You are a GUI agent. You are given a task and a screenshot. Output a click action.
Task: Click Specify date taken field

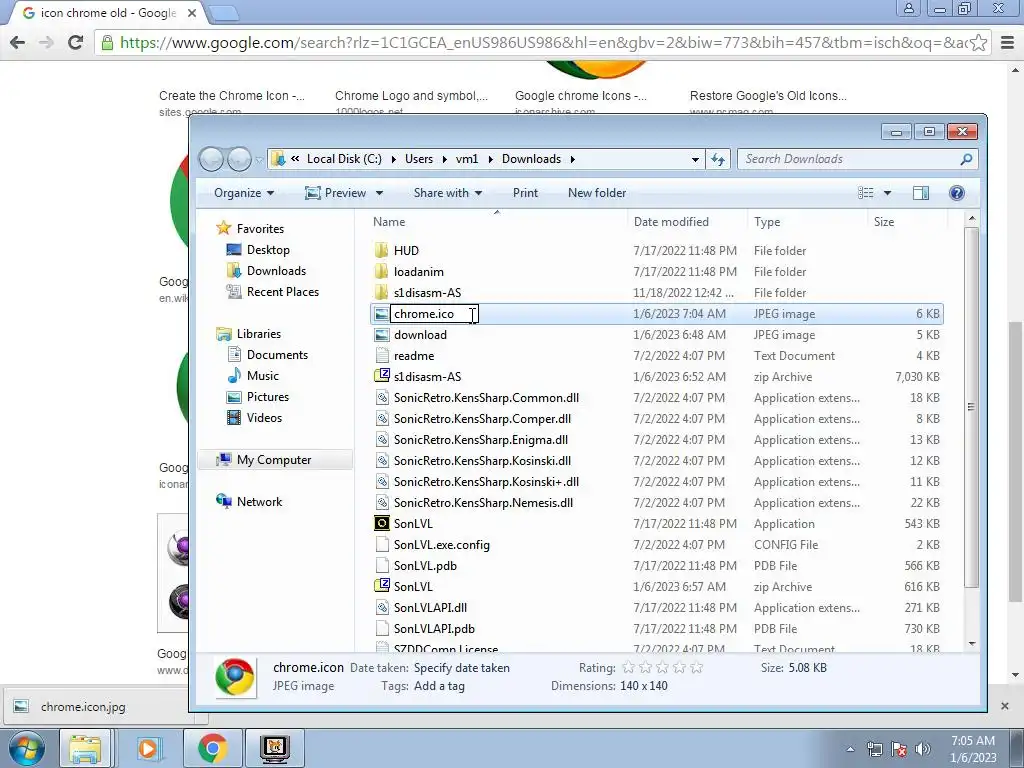tap(462, 667)
